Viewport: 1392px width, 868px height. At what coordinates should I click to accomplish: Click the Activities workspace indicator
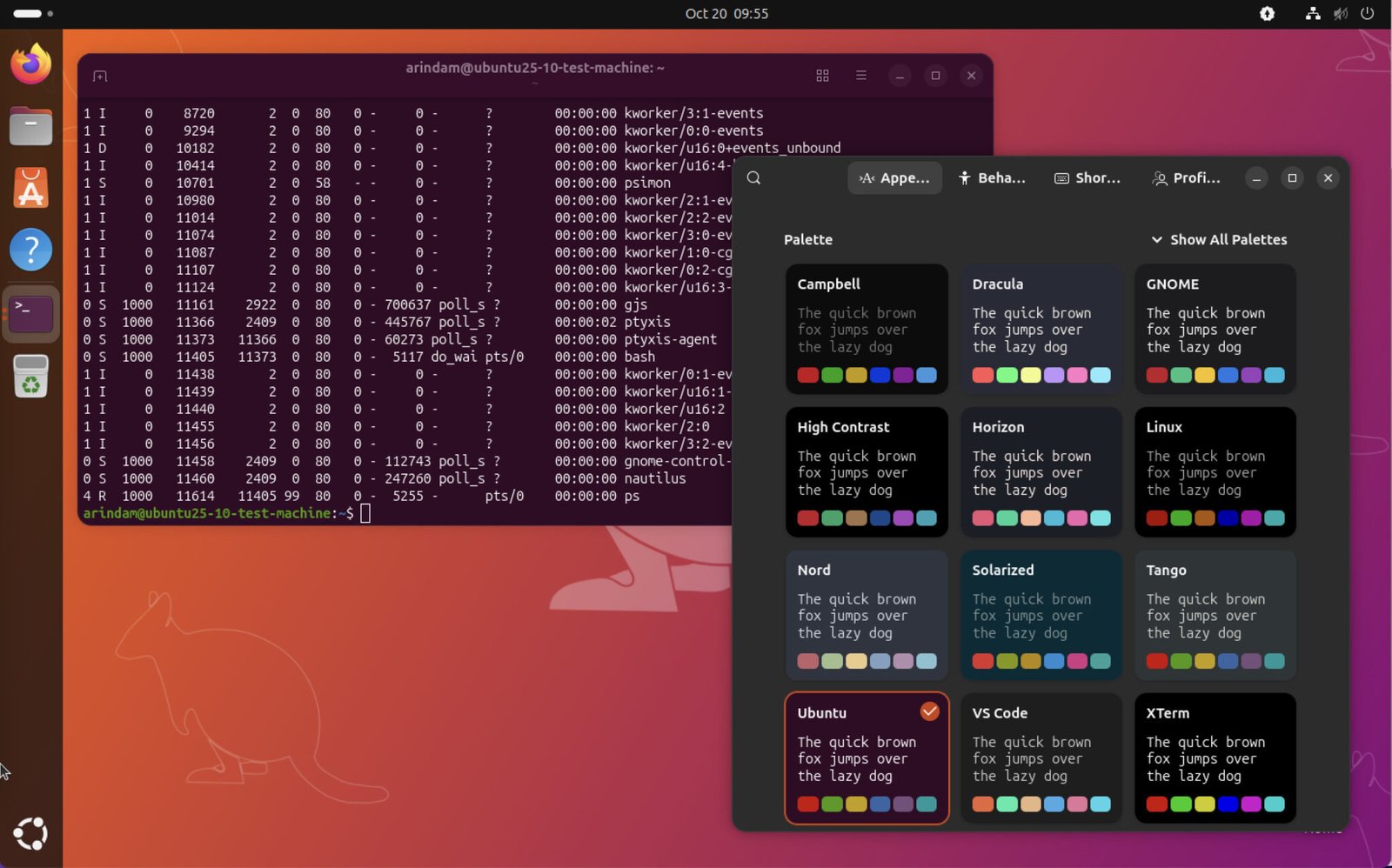[33, 13]
